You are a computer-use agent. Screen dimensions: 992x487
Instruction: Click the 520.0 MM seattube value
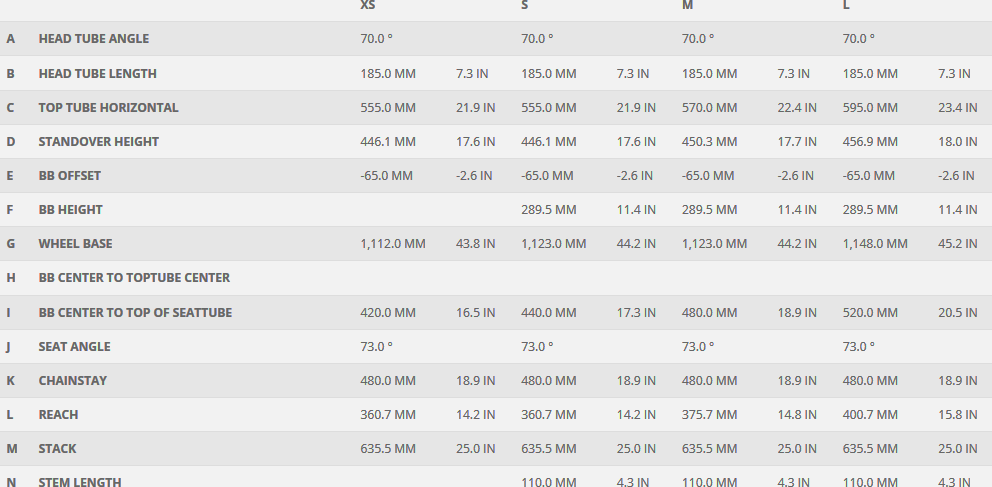click(870, 313)
